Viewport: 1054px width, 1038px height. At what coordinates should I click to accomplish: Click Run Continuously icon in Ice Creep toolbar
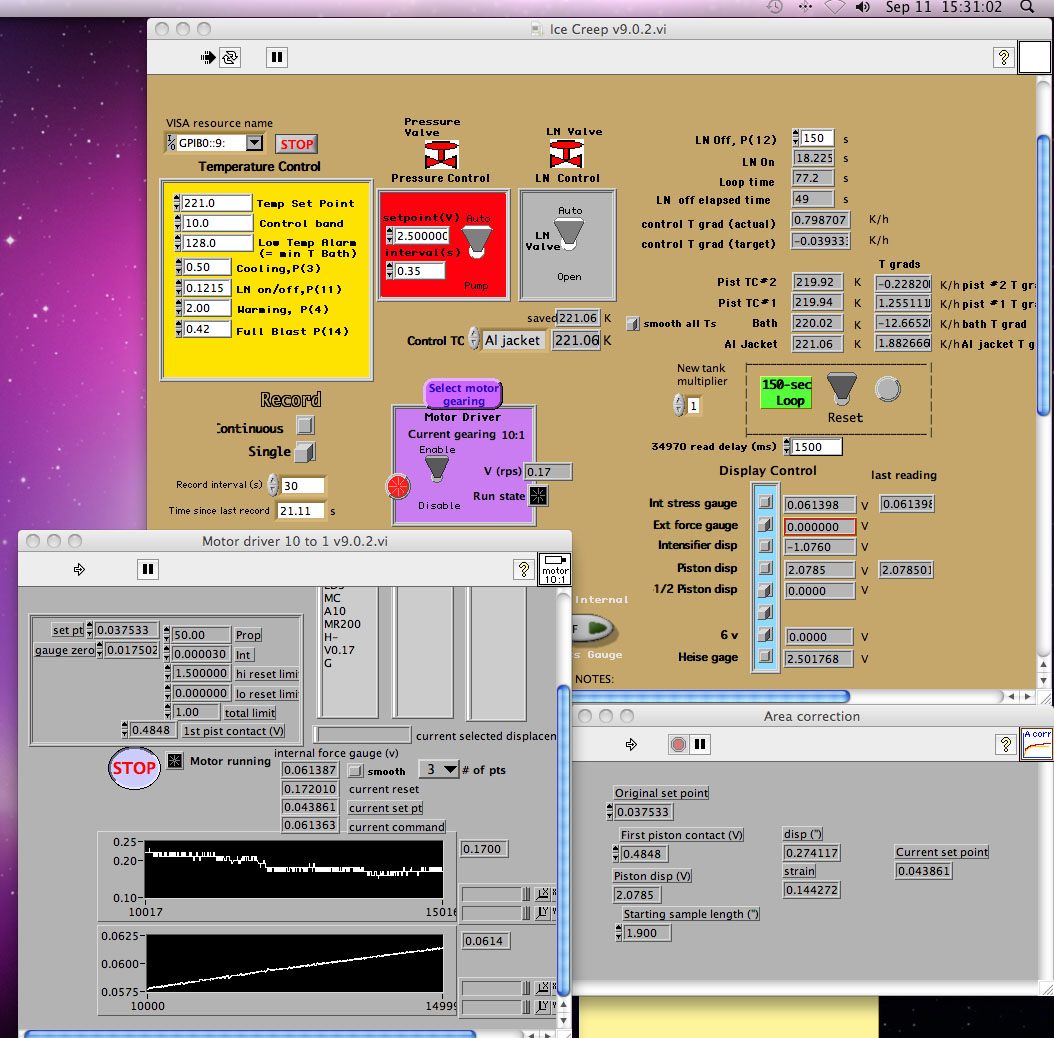(231, 58)
